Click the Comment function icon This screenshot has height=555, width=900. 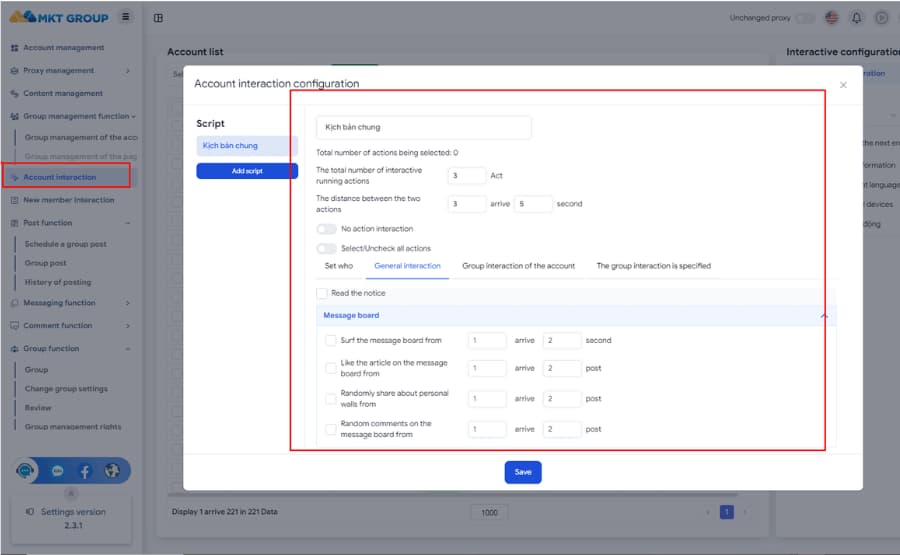pos(14,325)
